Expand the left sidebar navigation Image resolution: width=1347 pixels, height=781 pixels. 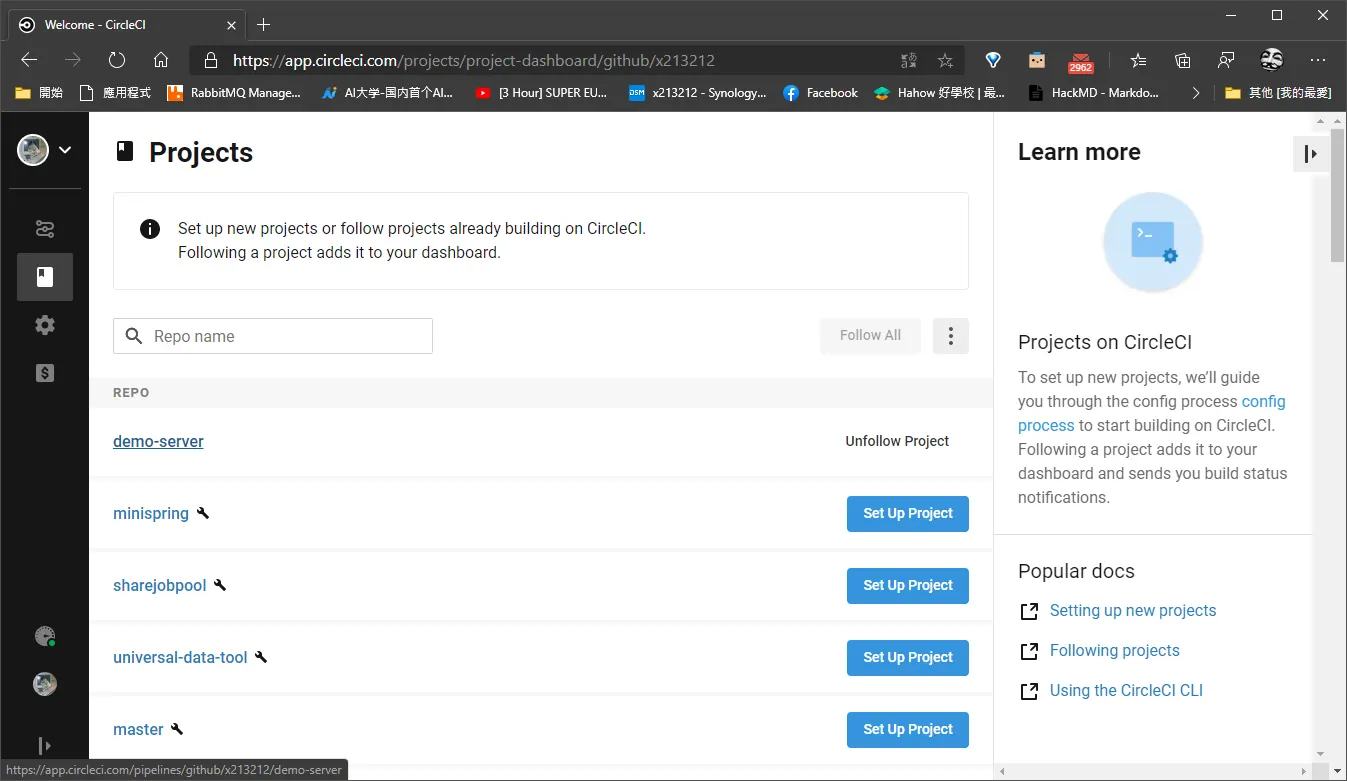tap(45, 745)
